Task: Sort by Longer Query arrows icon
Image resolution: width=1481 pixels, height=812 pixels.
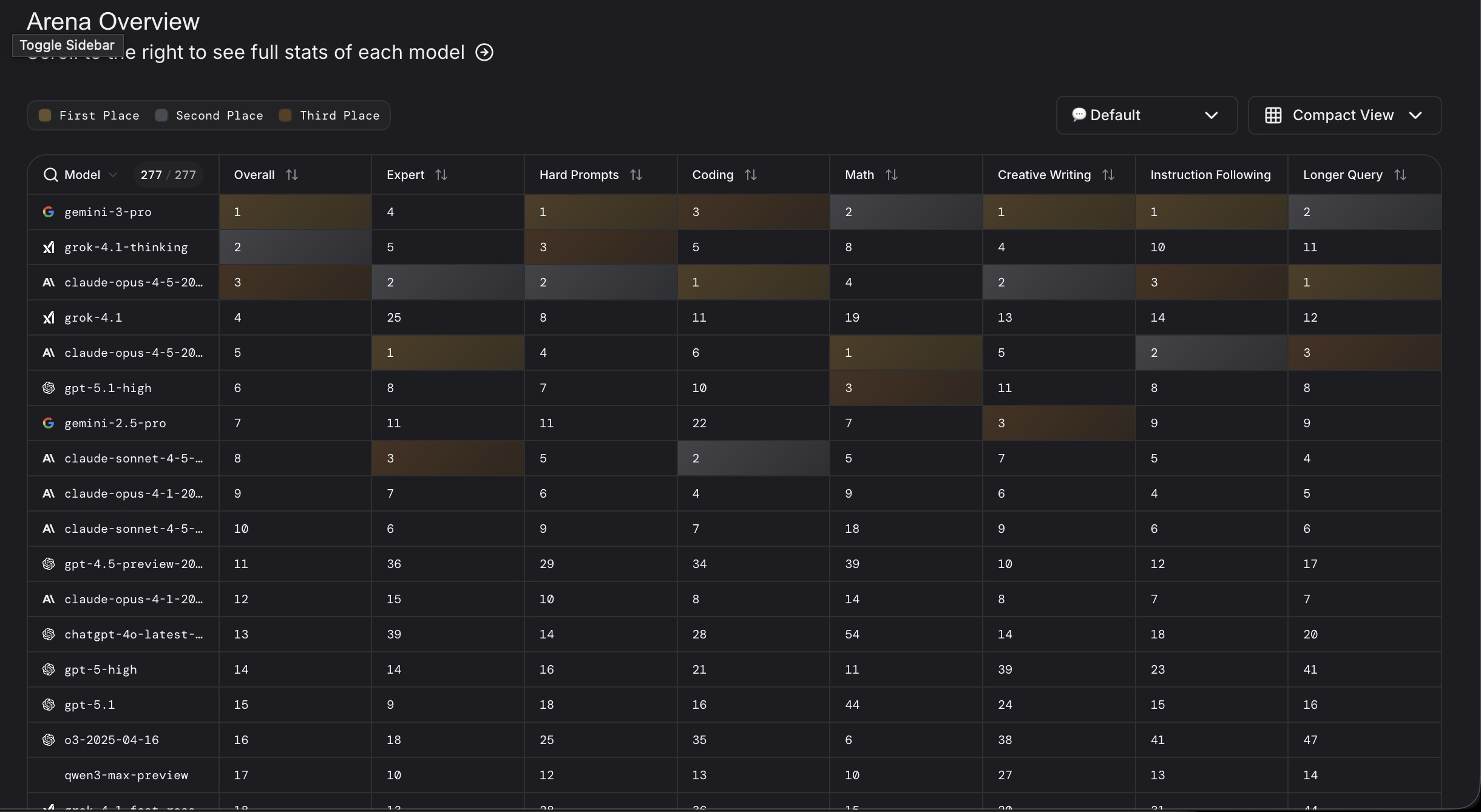Action: point(1400,175)
